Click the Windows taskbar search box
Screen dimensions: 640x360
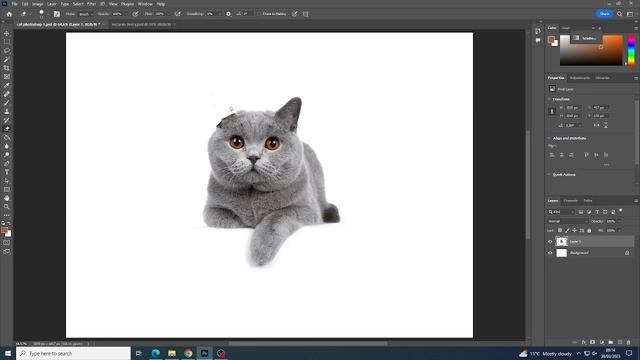(x=73, y=353)
